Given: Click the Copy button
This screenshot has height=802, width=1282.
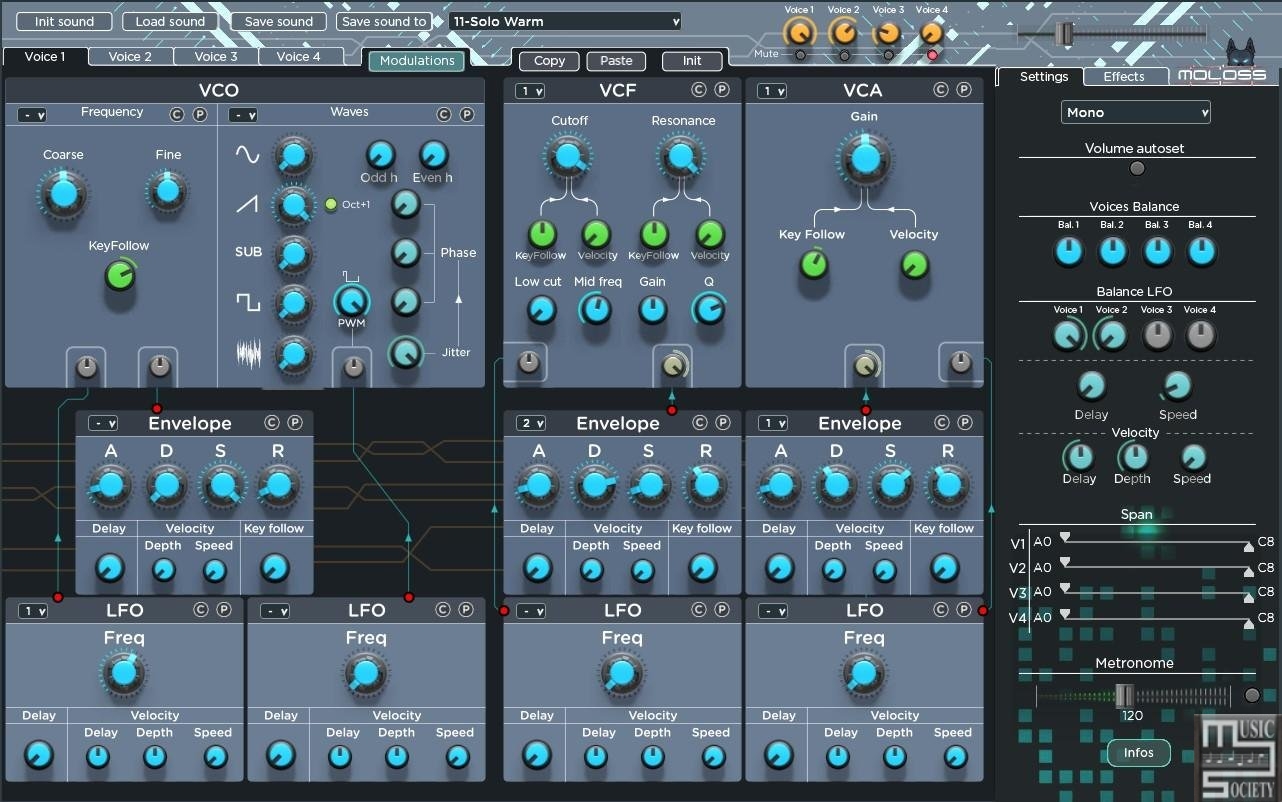Looking at the screenshot, I should (x=549, y=61).
